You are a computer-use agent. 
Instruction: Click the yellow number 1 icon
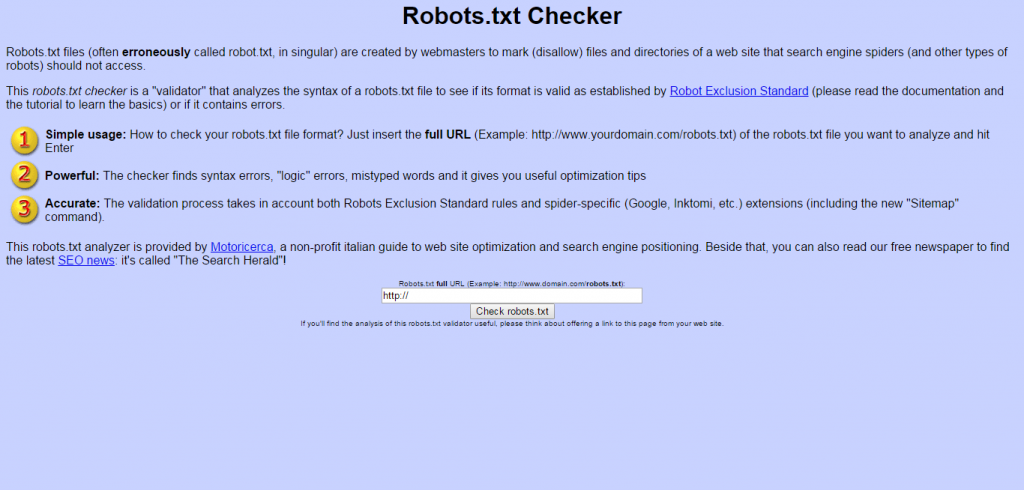click(25, 140)
